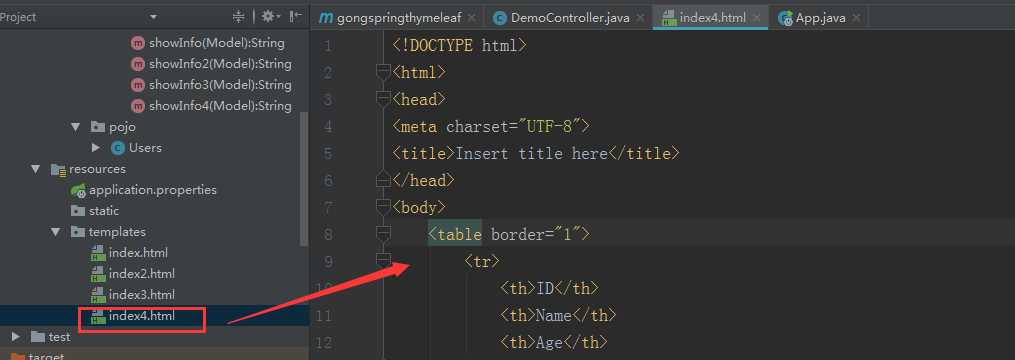1015x360 pixels.
Task: Select application.properties file
Action: [153, 190]
